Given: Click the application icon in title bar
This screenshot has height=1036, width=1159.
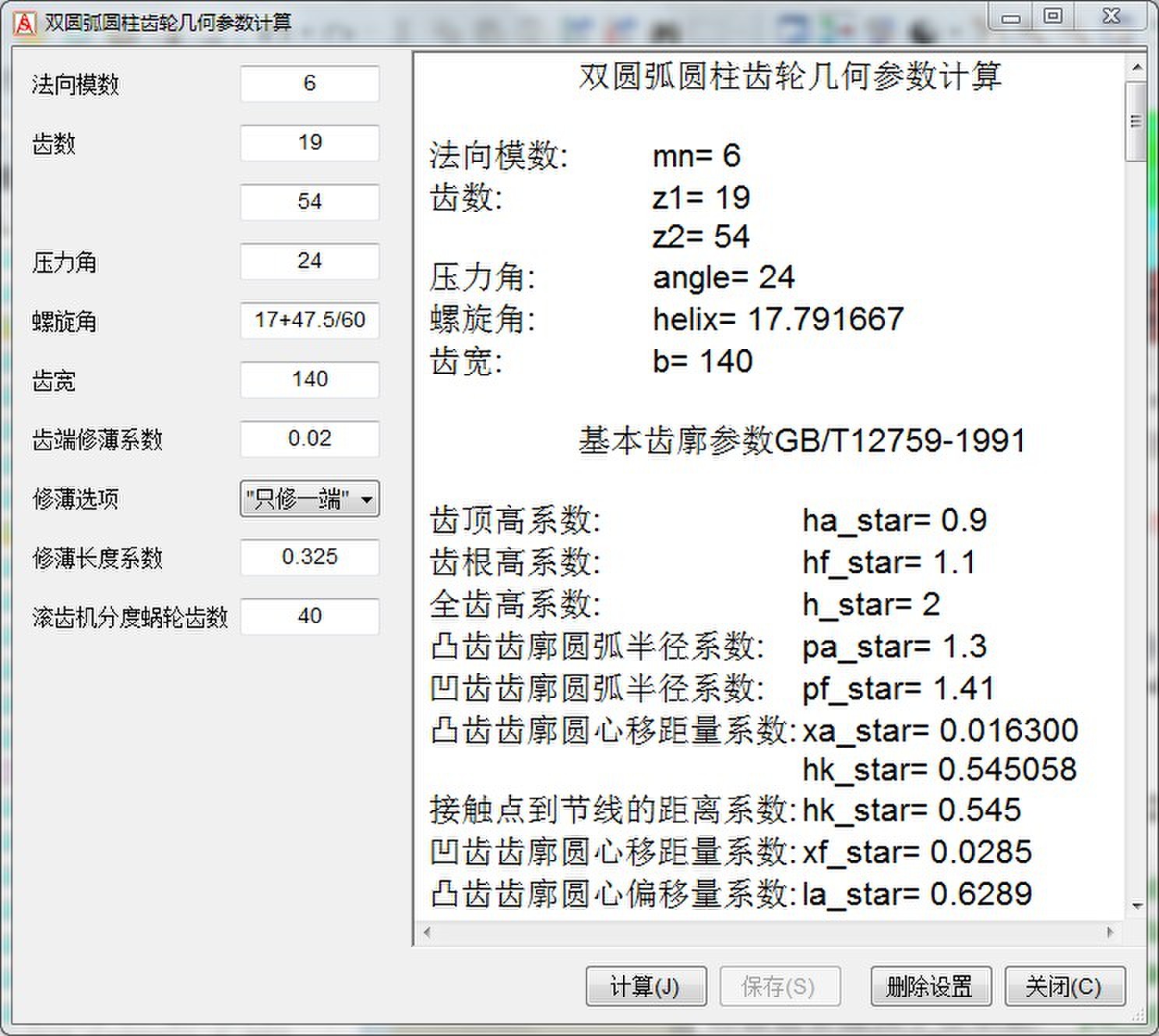Looking at the screenshot, I should coord(25,23).
